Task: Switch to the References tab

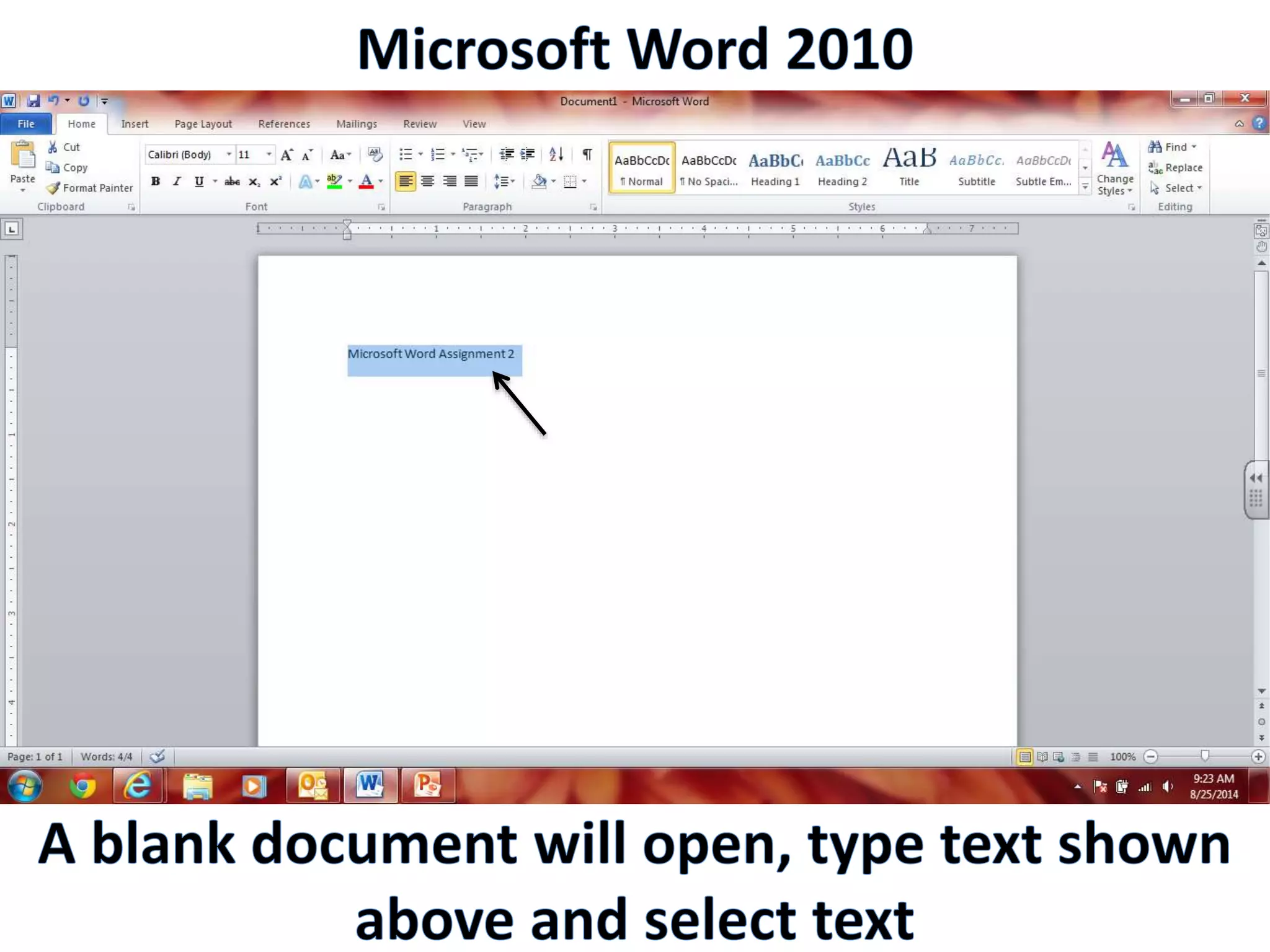Action: 284,124
